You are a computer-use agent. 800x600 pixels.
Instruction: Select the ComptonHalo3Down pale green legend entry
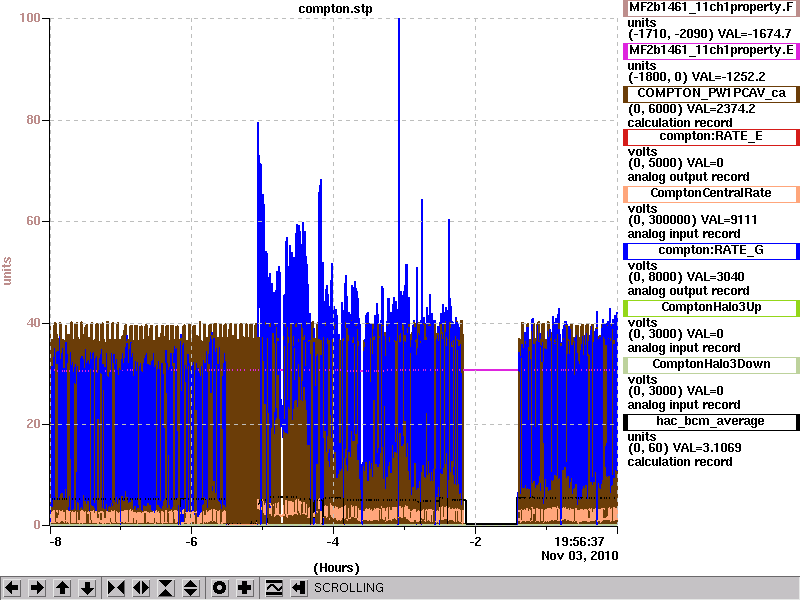711,365
